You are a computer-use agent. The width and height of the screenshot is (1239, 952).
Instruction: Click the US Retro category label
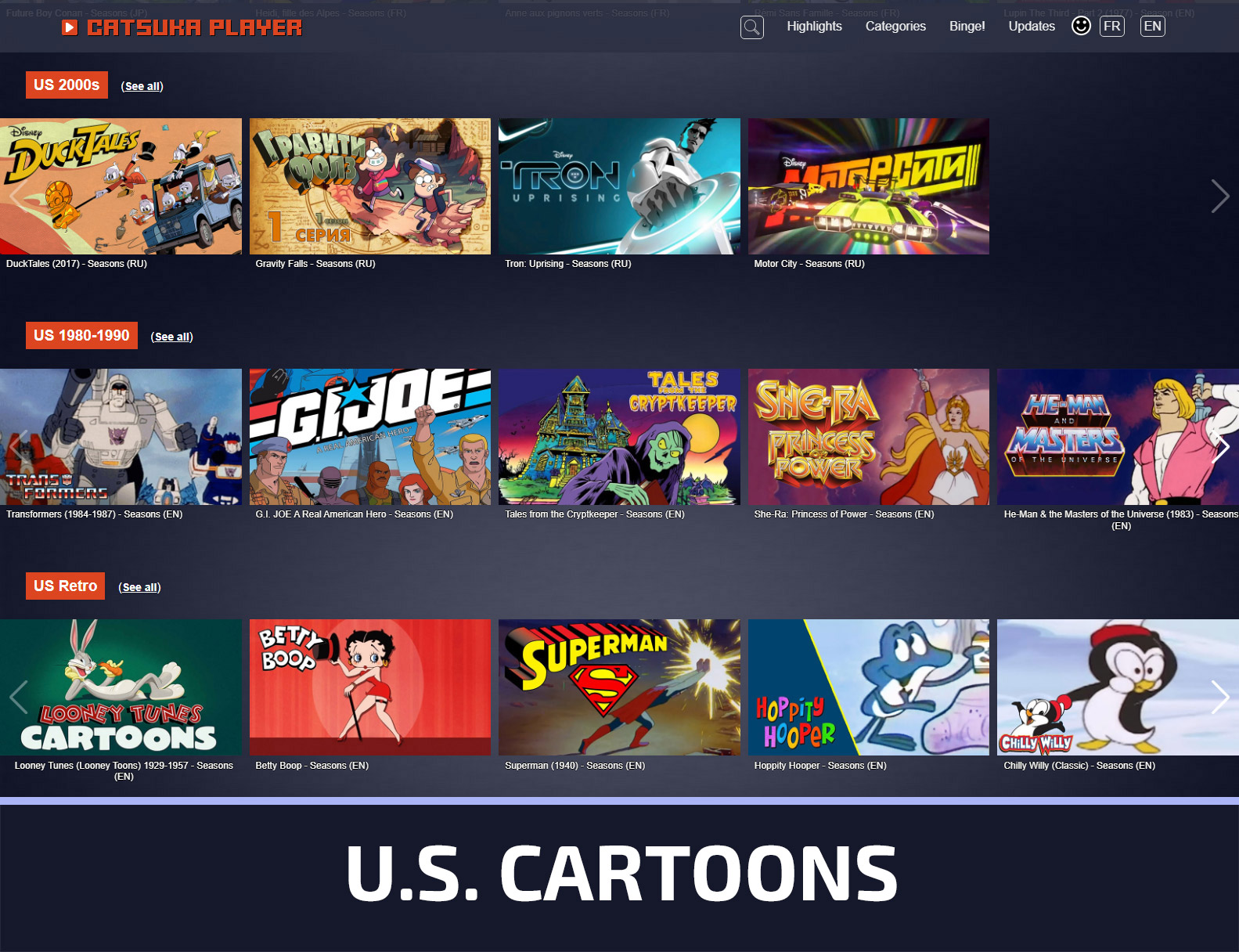pyautogui.click(x=65, y=586)
